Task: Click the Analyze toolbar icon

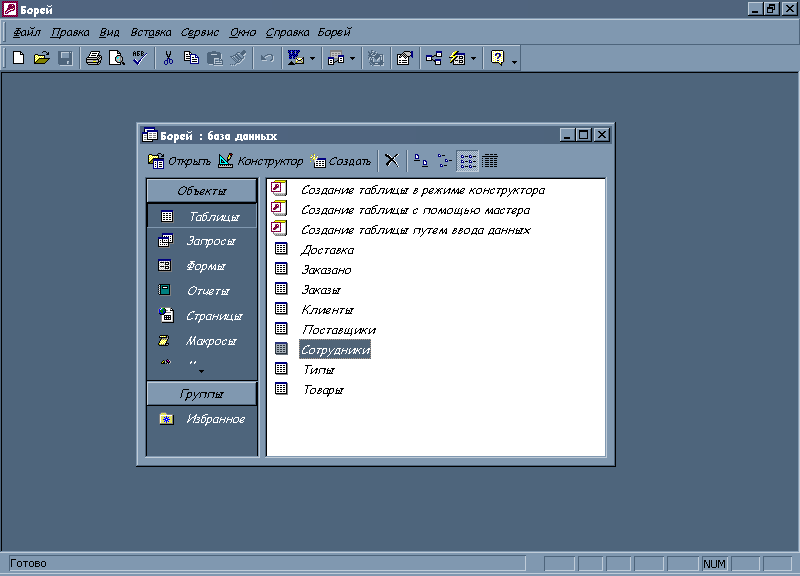Action: point(336,58)
